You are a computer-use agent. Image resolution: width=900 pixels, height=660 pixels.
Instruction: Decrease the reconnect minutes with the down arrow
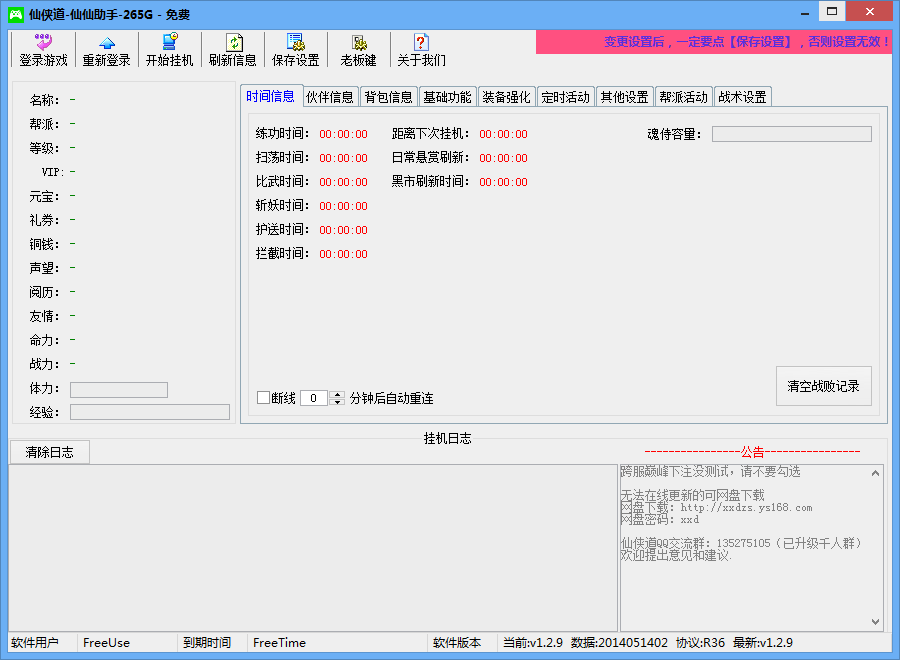click(x=335, y=402)
